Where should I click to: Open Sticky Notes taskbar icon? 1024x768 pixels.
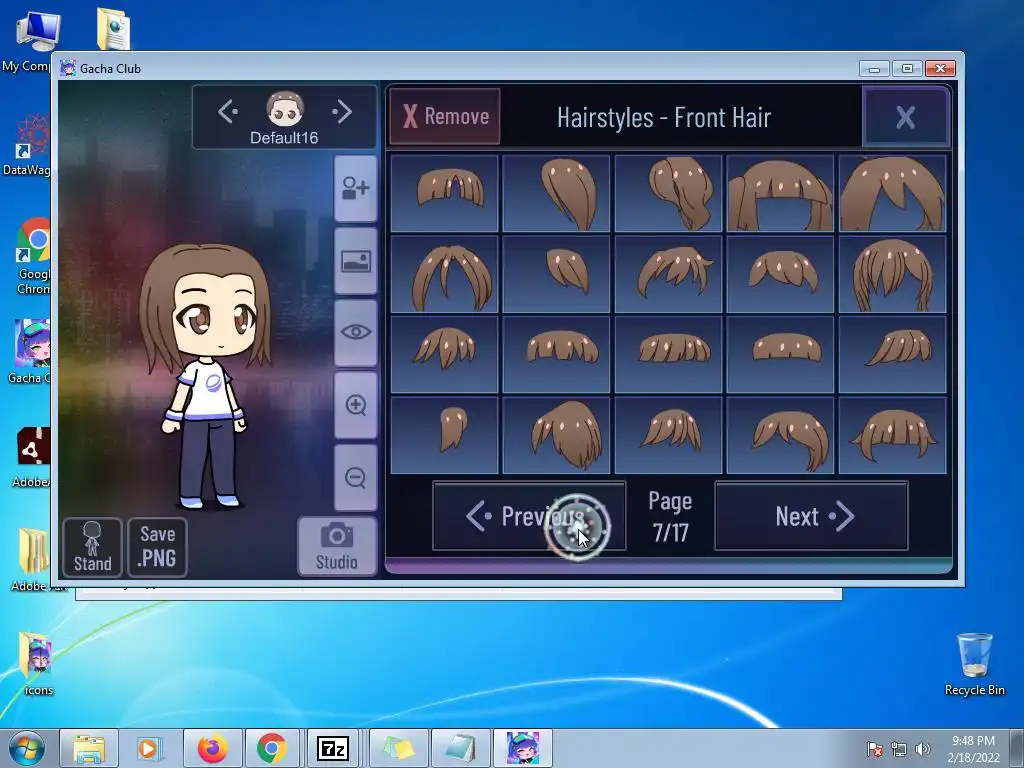[399, 748]
